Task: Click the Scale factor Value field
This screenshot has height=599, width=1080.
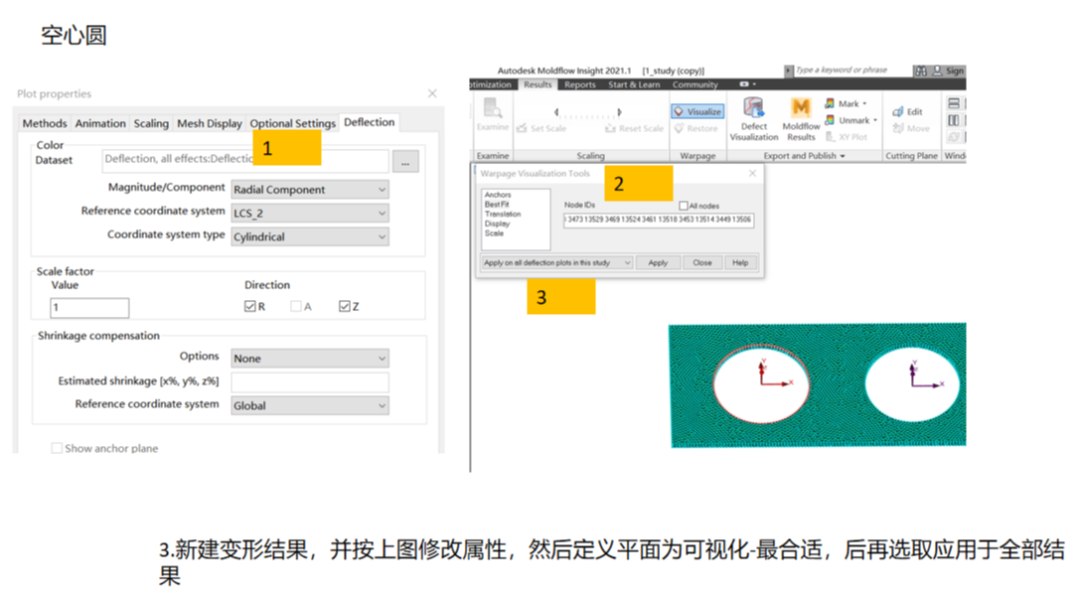Action: (90, 308)
